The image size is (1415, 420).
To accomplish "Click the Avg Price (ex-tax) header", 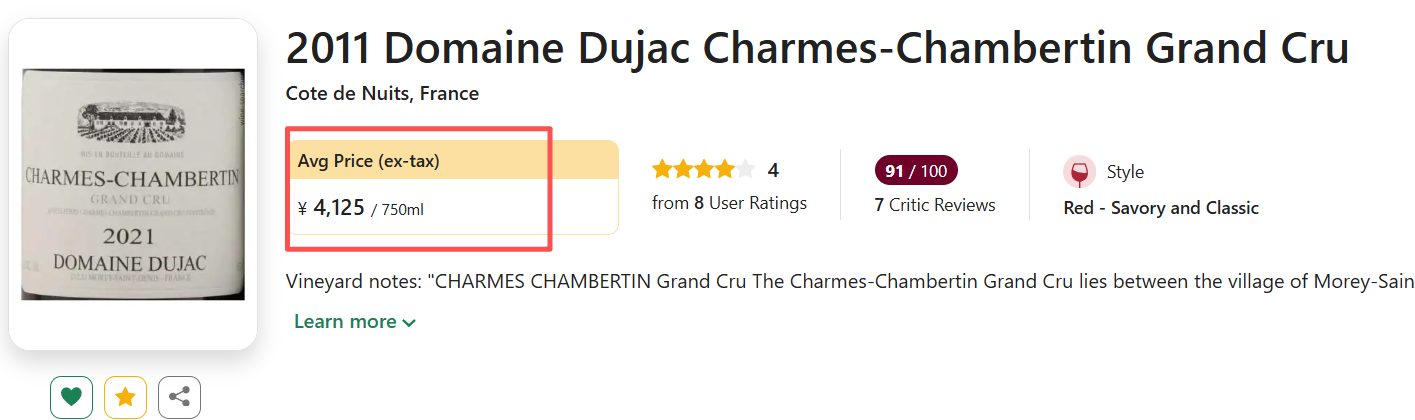I will [x=369, y=161].
